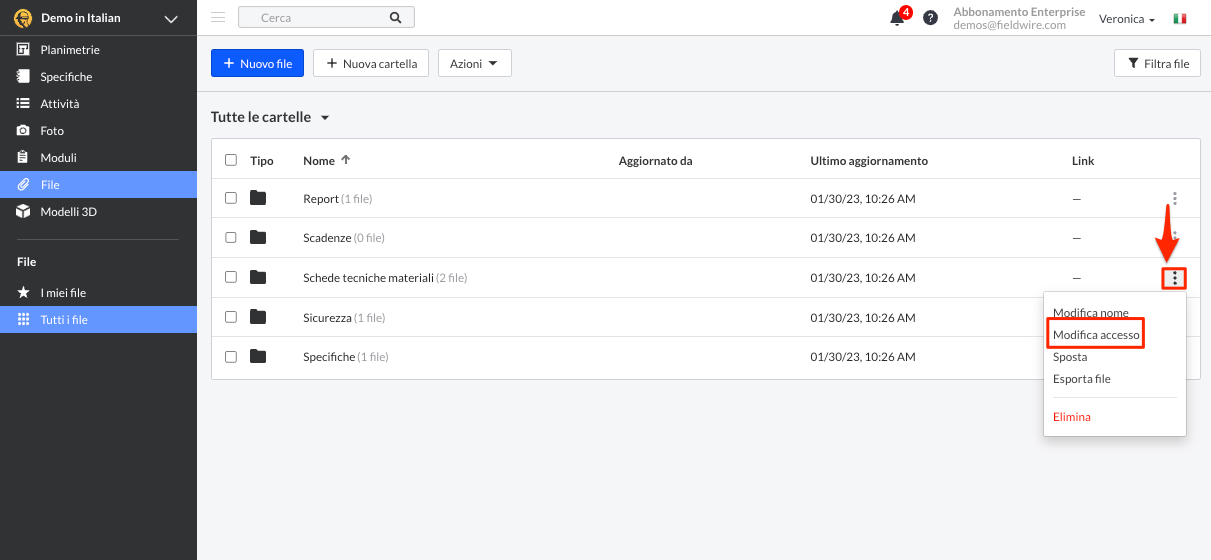Select the Report folder checkbox
Viewport: 1211px width, 560px height.
231,198
